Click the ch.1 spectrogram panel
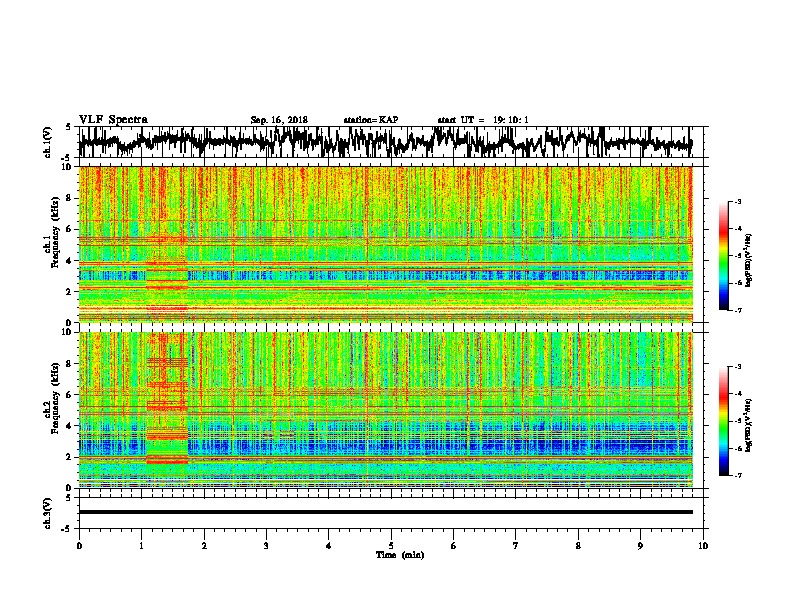This screenshot has width=792, height=612. tap(386, 244)
